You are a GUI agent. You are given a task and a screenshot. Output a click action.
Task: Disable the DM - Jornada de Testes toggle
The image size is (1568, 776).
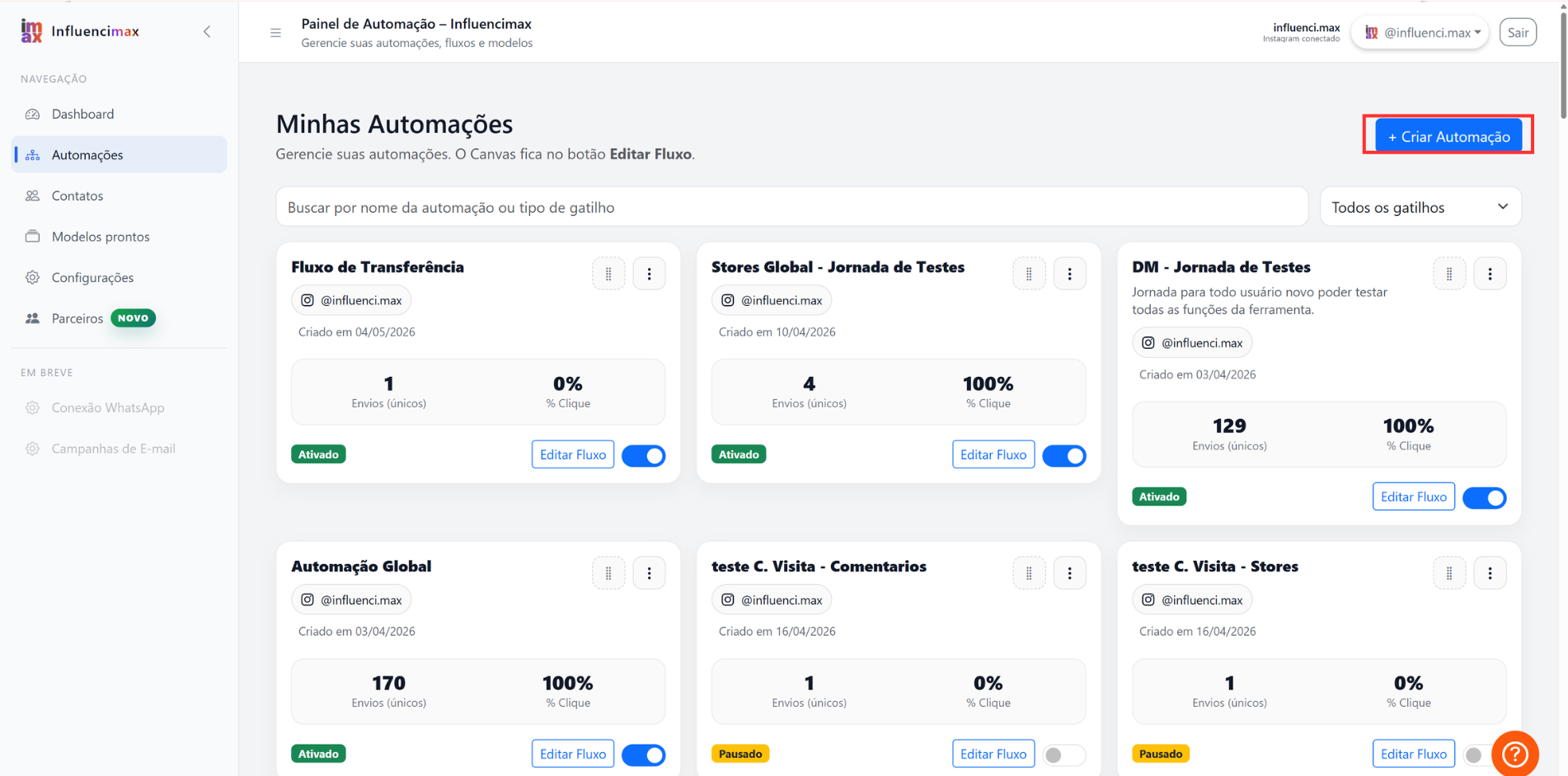pos(1485,497)
